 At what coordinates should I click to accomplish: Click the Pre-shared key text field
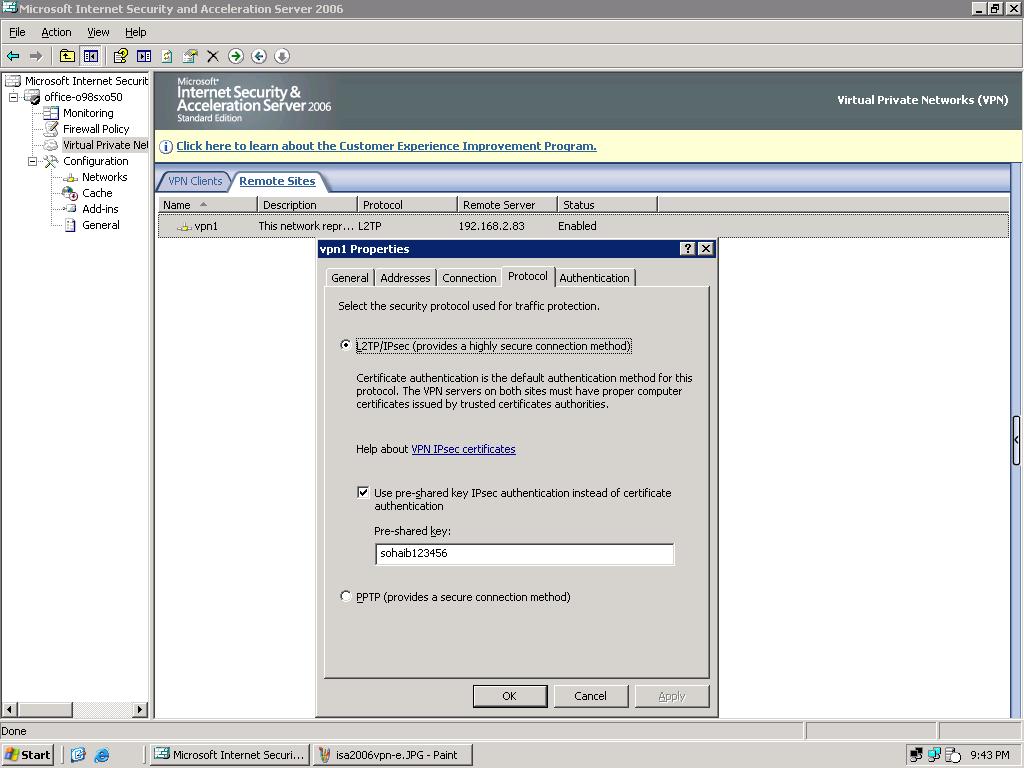click(x=524, y=553)
